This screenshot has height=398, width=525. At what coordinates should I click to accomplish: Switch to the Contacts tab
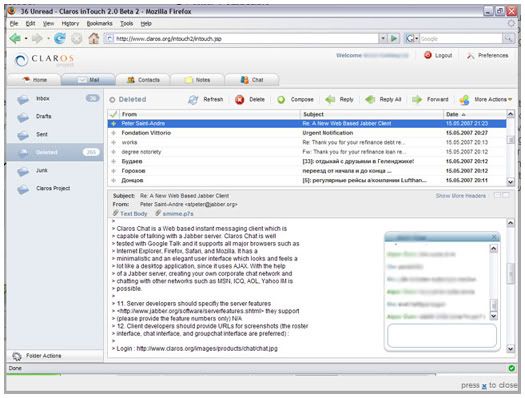[x=143, y=80]
